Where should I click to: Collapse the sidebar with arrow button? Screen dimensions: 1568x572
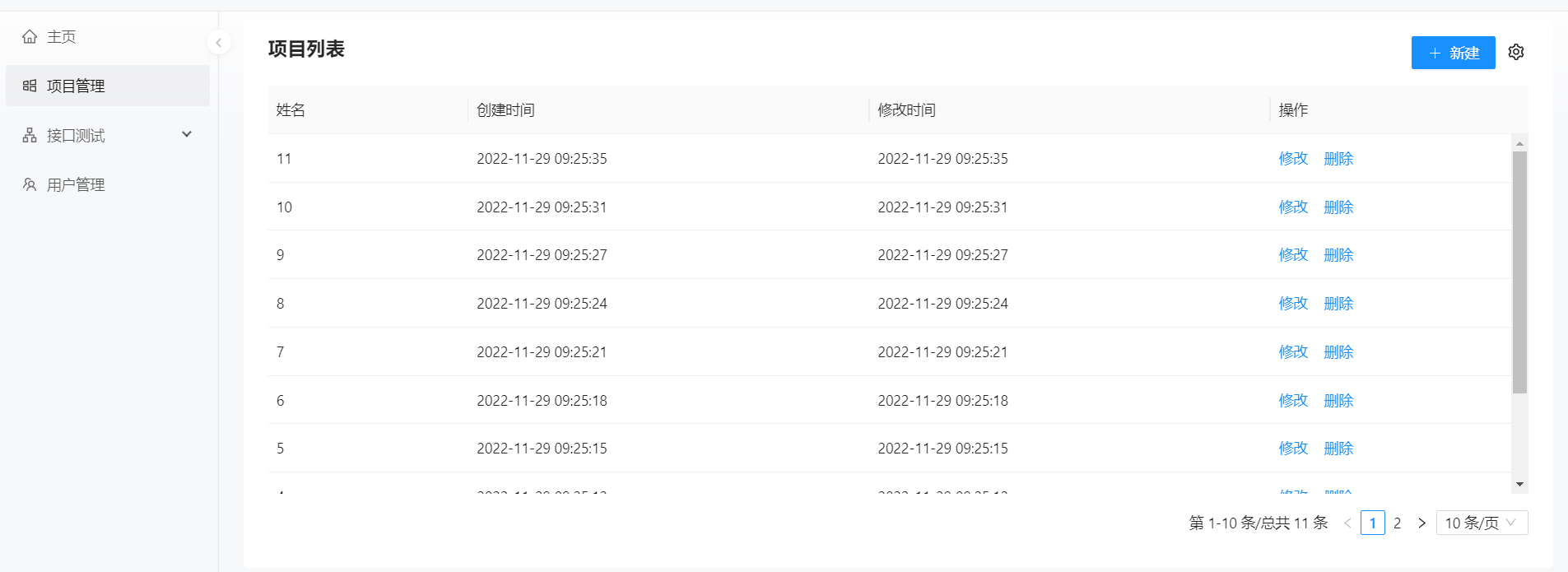[x=218, y=43]
